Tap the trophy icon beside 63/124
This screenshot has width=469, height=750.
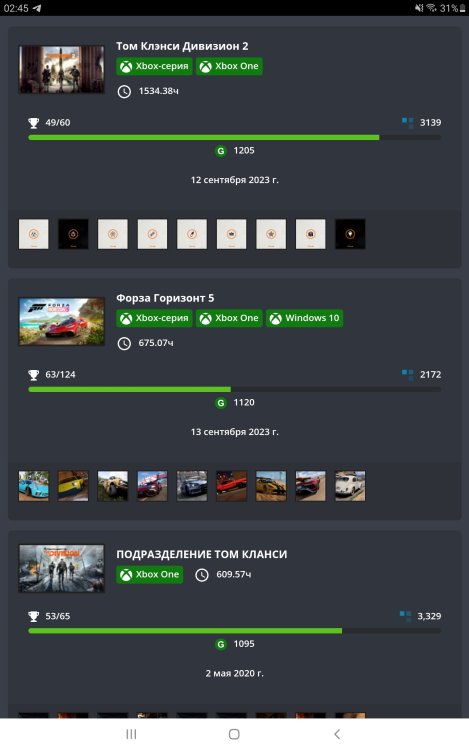tap(33, 375)
